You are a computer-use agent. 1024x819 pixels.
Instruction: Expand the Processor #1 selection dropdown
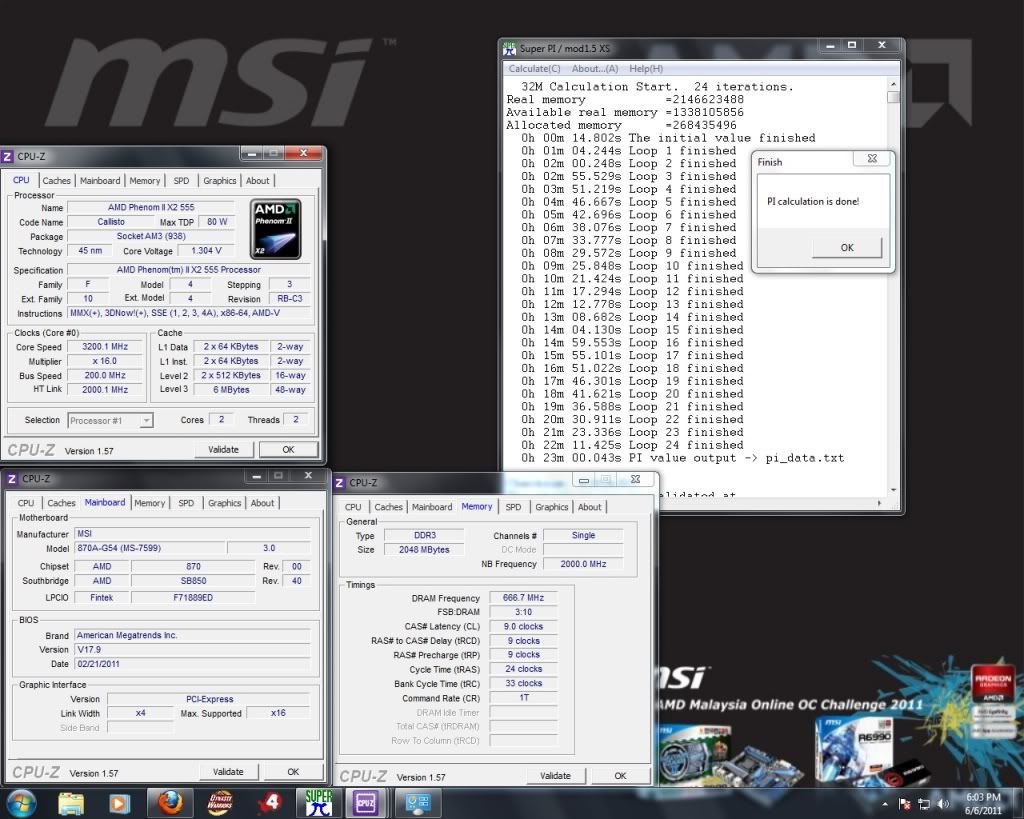click(146, 421)
